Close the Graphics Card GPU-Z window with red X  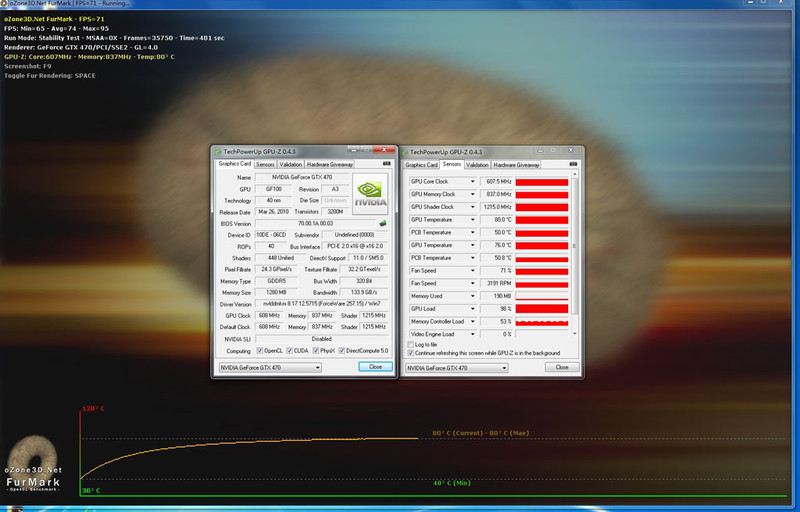(384, 150)
